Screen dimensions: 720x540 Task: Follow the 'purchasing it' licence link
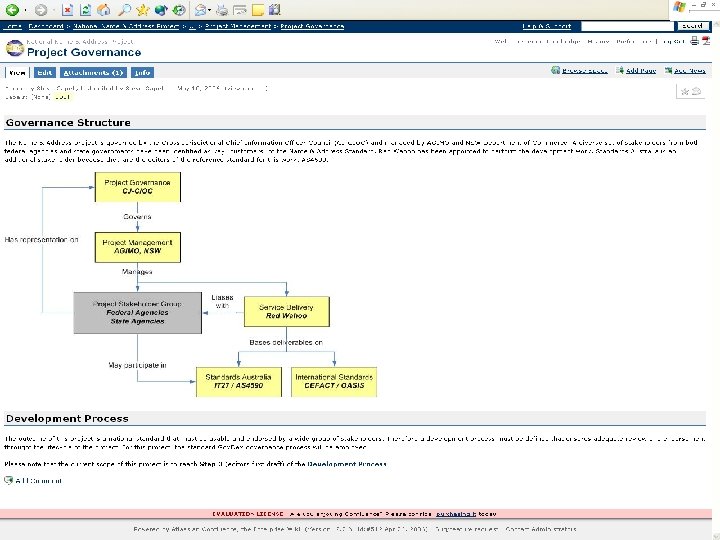(456, 514)
